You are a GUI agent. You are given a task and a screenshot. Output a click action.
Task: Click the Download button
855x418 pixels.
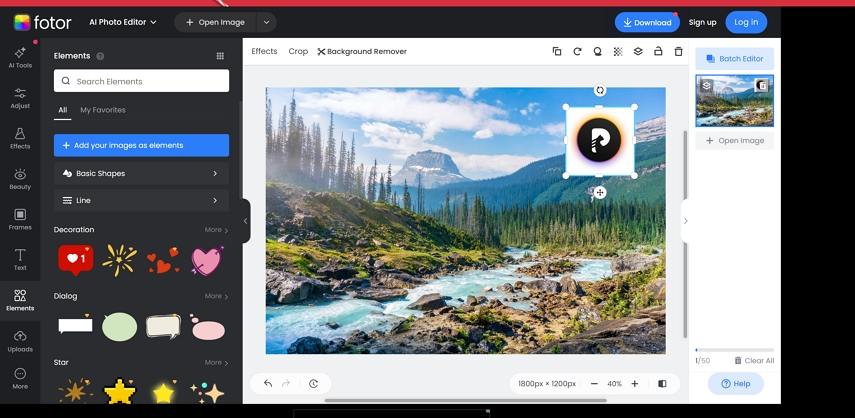[645, 22]
